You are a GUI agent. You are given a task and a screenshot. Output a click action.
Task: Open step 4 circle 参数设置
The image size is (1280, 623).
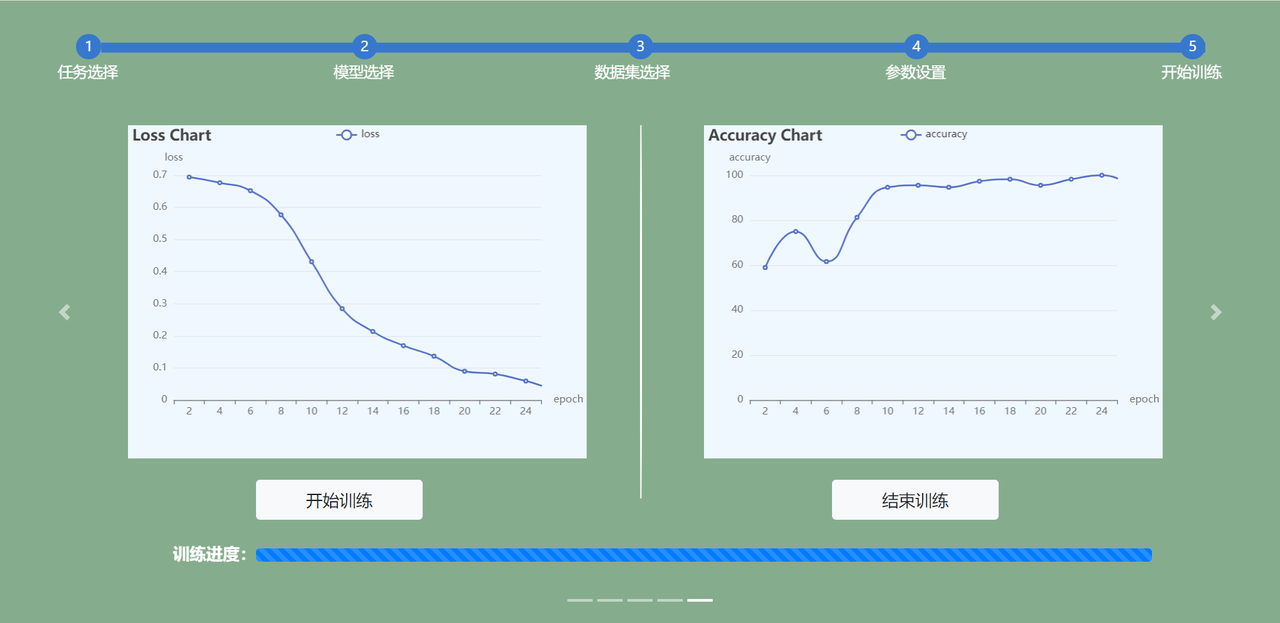pyautogui.click(x=916, y=47)
